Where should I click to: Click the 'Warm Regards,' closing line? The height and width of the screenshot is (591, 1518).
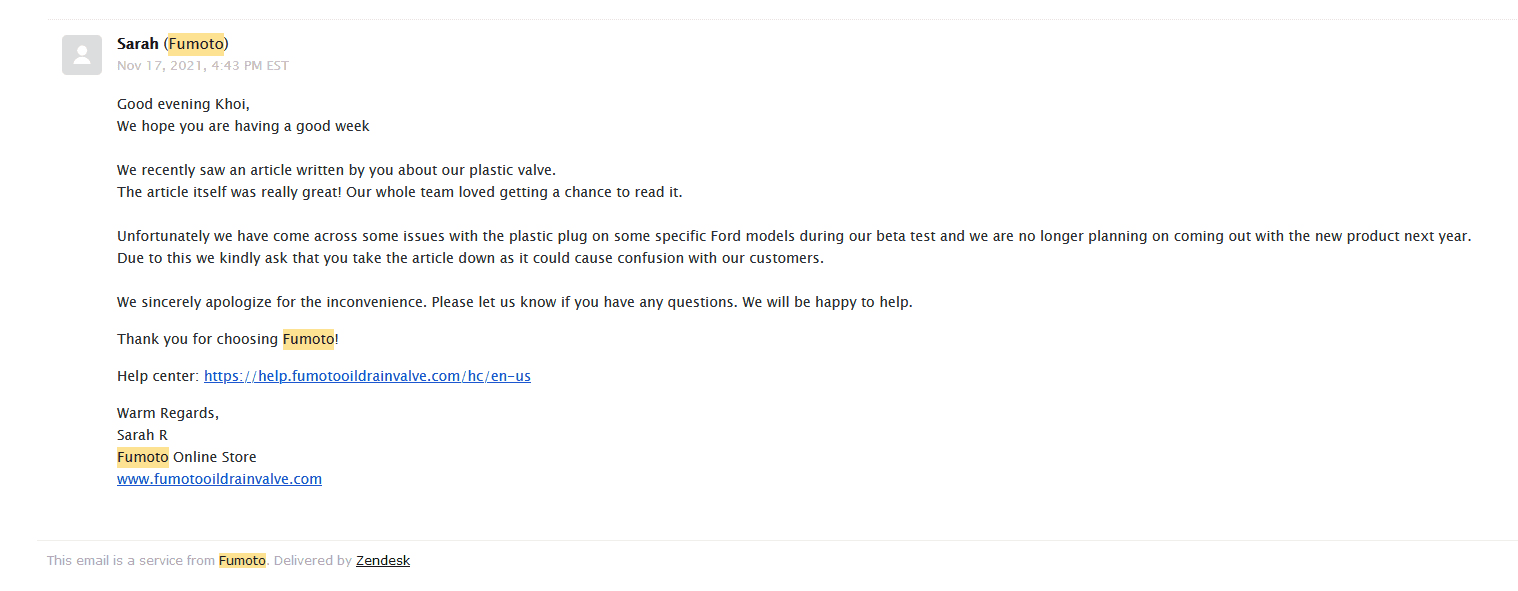pos(168,413)
